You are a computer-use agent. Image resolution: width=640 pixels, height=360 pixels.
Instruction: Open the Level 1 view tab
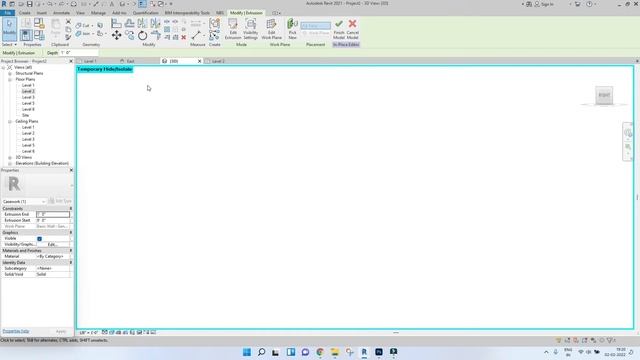(90, 61)
